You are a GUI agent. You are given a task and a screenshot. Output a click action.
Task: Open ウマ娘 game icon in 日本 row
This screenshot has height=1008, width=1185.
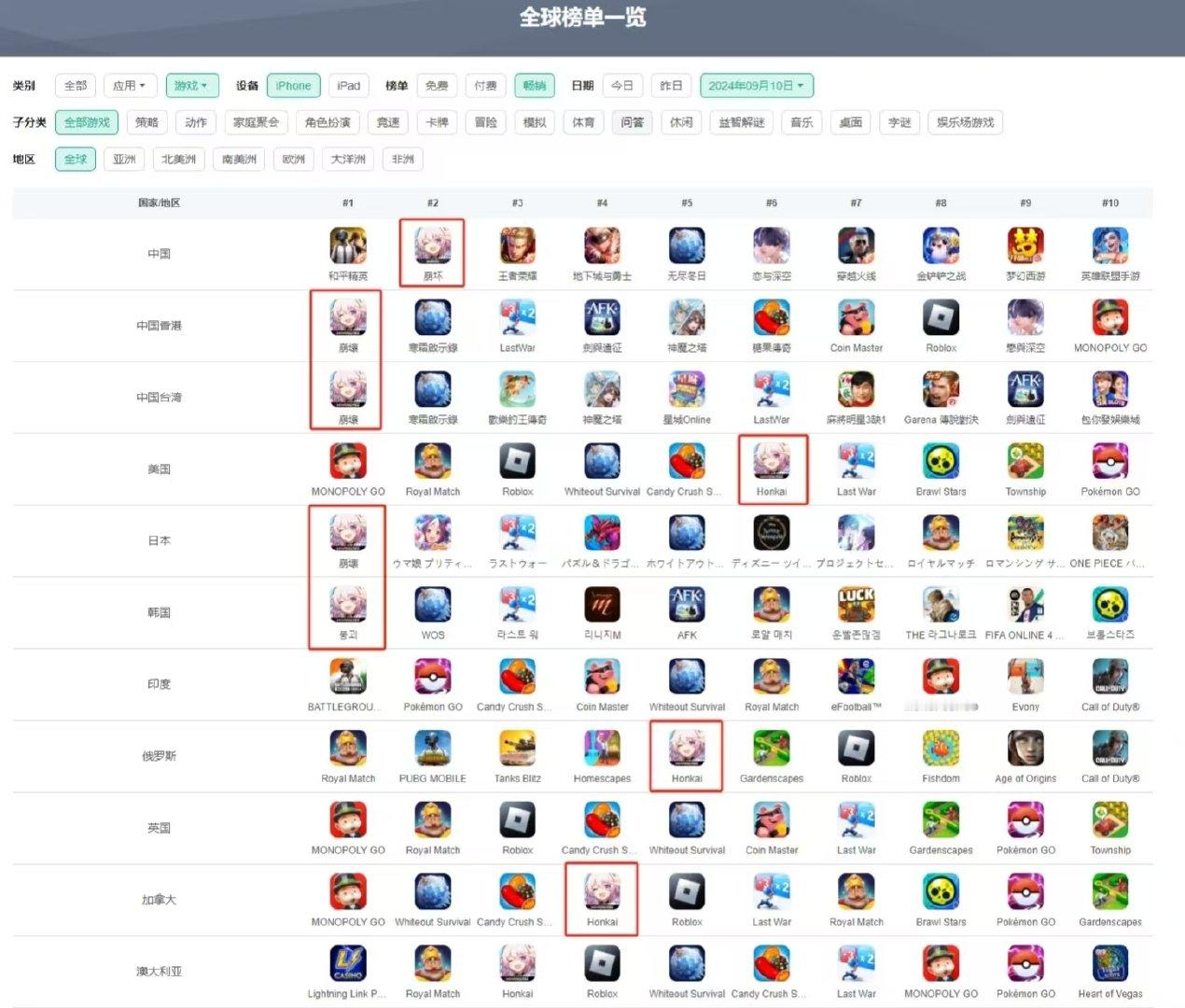tap(433, 534)
